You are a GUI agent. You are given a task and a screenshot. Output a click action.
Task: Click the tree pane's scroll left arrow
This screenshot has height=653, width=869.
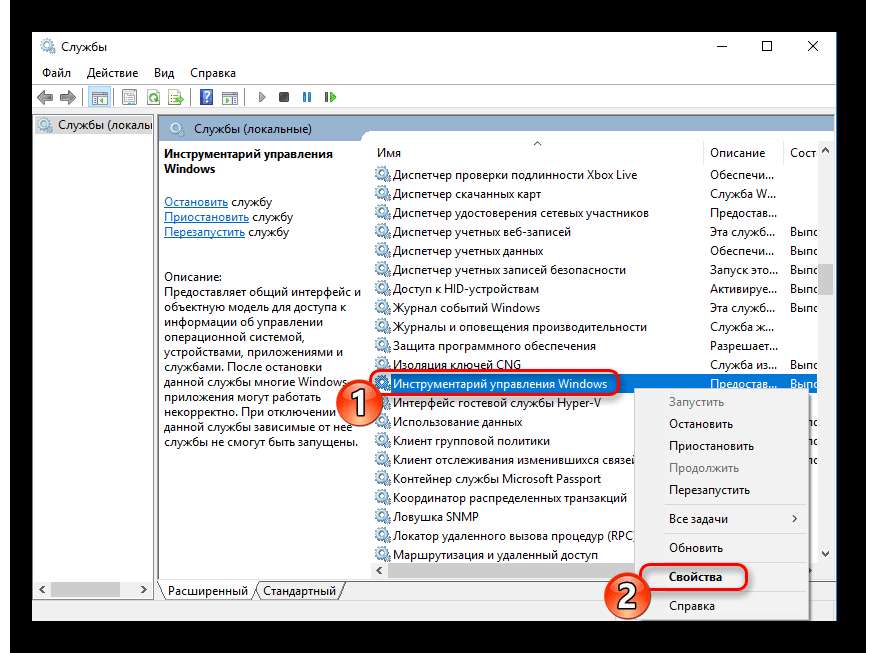pos(43,589)
